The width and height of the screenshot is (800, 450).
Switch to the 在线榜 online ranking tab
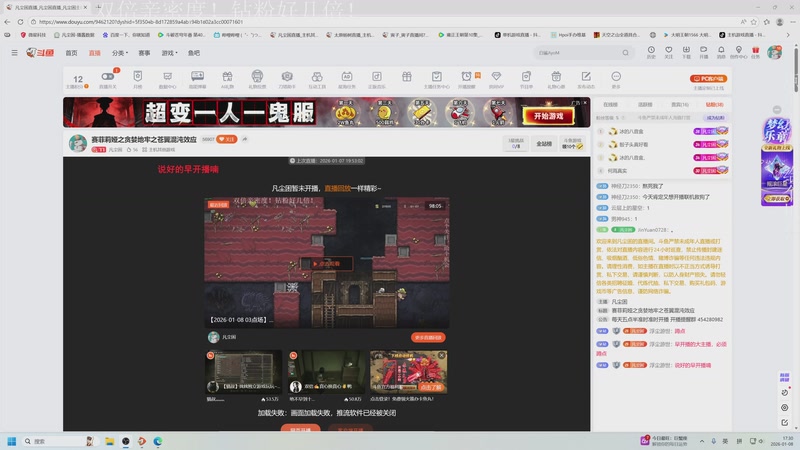(610, 105)
